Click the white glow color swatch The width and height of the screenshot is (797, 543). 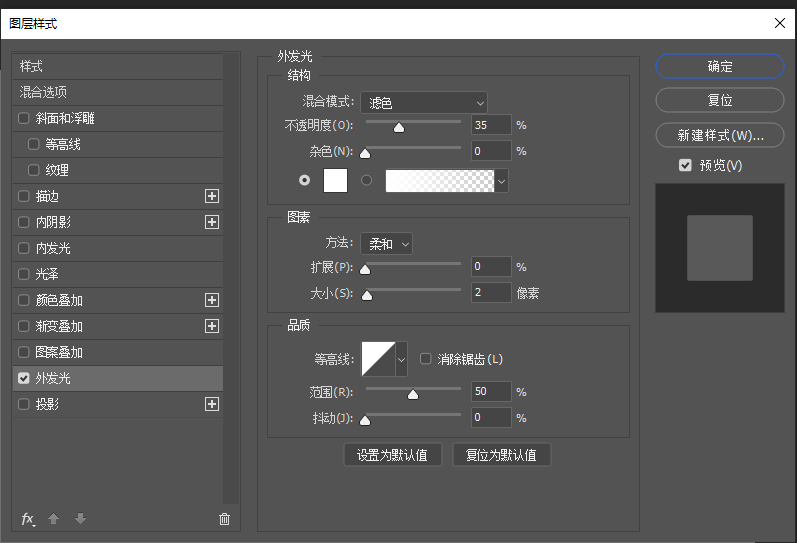pyautogui.click(x=335, y=180)
